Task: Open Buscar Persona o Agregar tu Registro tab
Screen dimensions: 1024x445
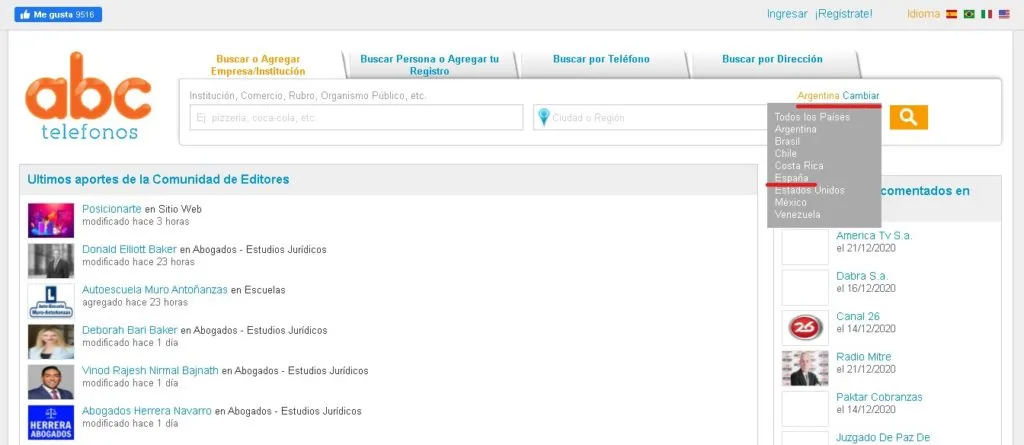Action: [x=429, y=65]
